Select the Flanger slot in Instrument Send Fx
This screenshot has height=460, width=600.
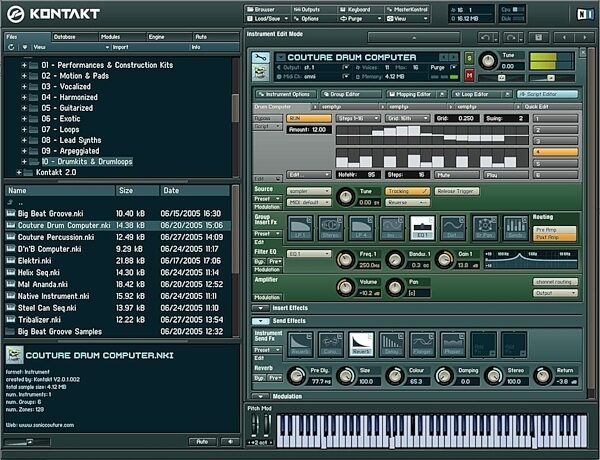coord(422,344)
